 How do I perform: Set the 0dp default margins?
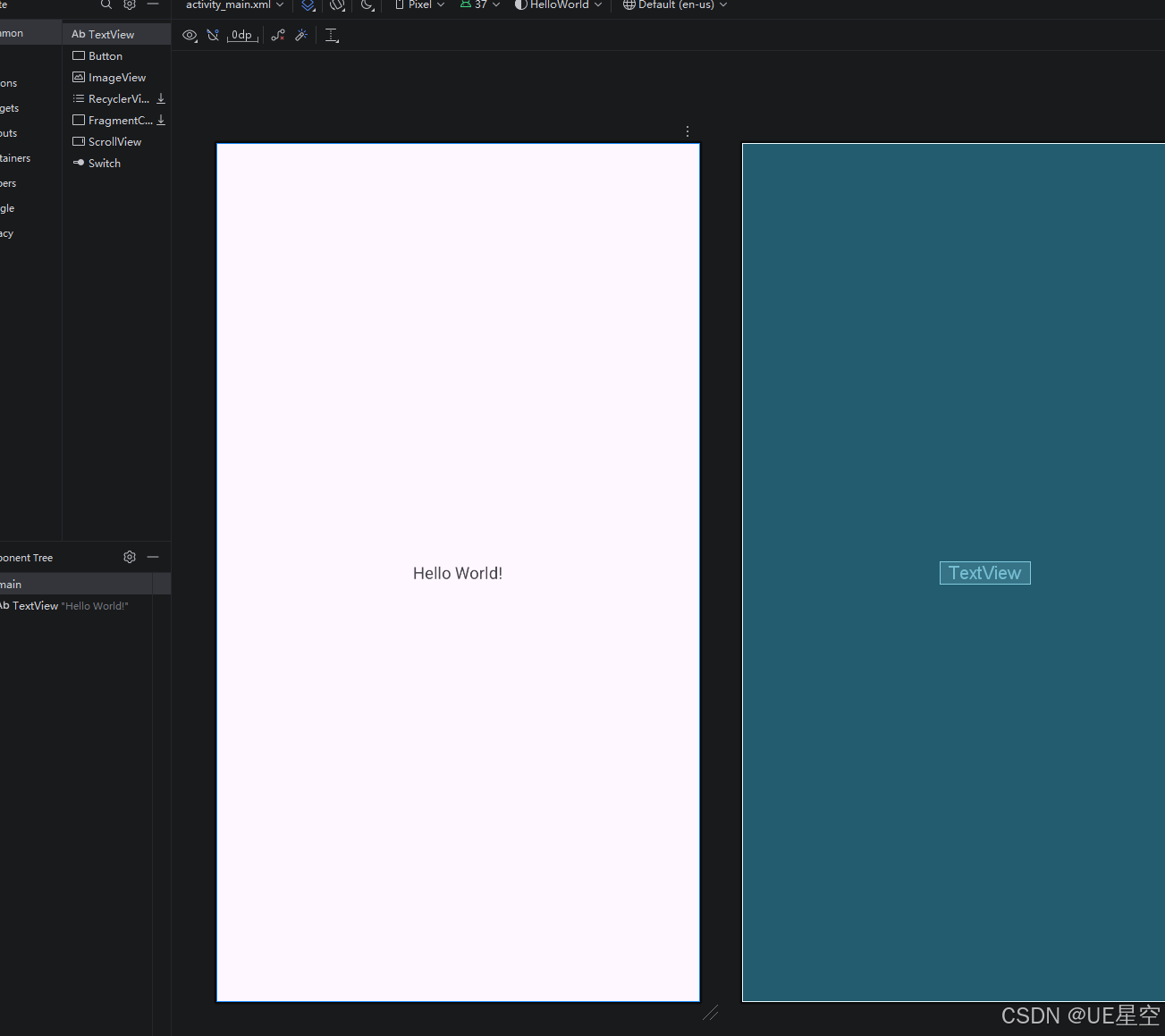click(242, 36)
